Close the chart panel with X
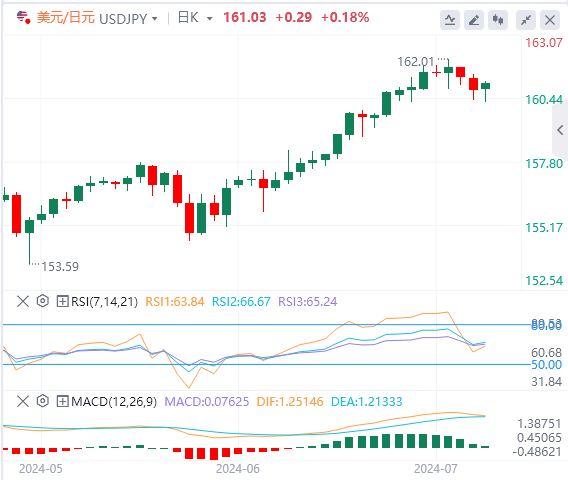Image resolution: width=568 pixels, height=480 pixels. coord(550,20)
